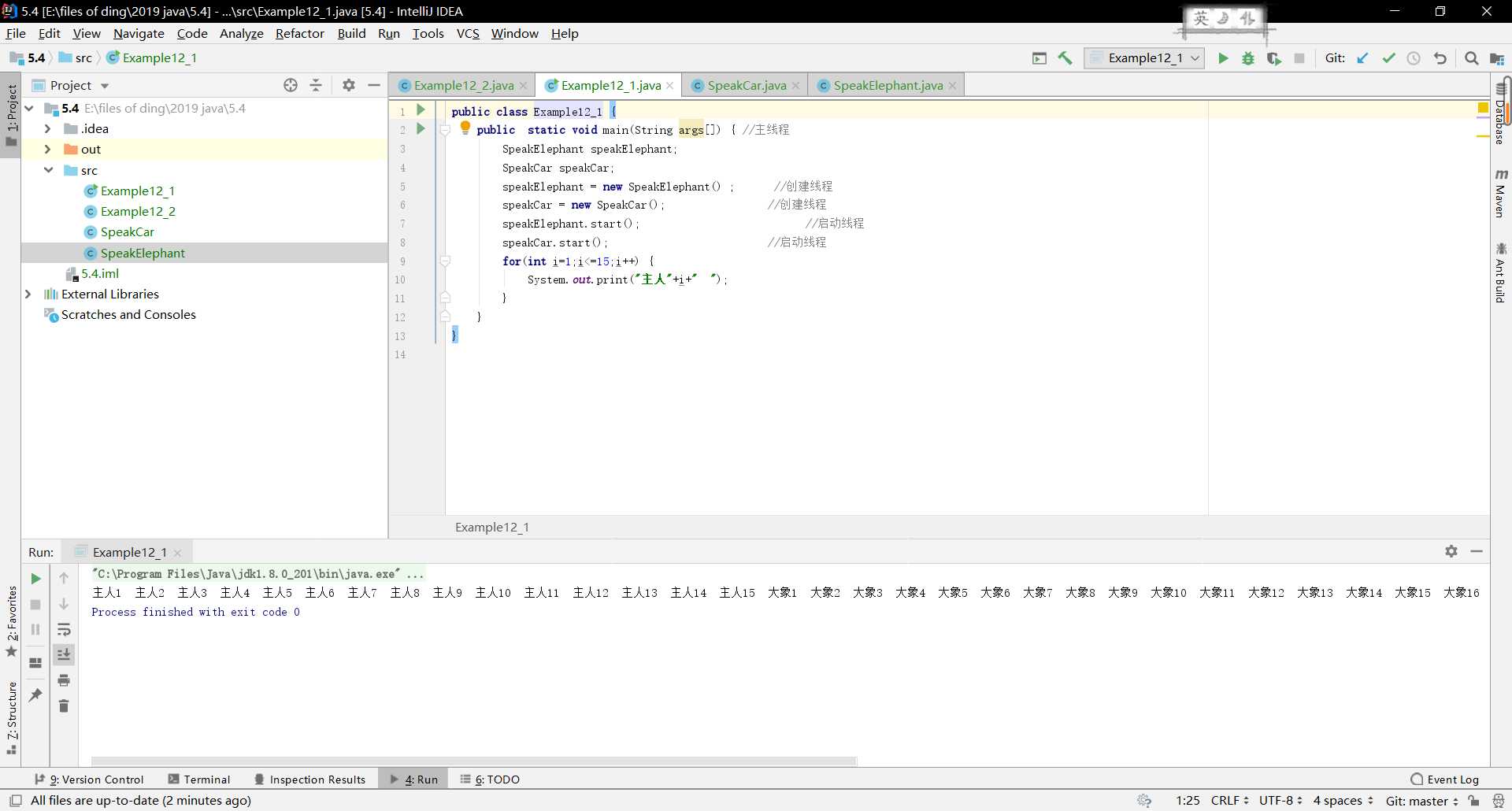This screenshot has width=1512, height=811.
Task: Close the Example12_1.java editor tab
Action: click(x=670, y=85)
